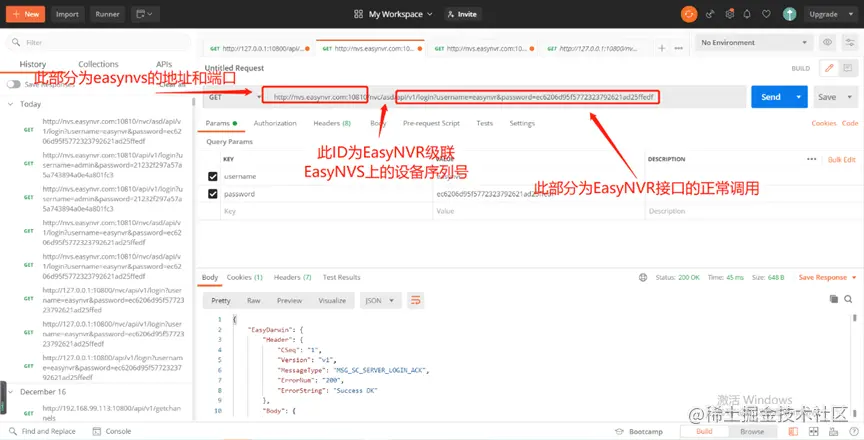Switch to the Collections sidebar tab
864x440 pixels.
click(98, 64)
